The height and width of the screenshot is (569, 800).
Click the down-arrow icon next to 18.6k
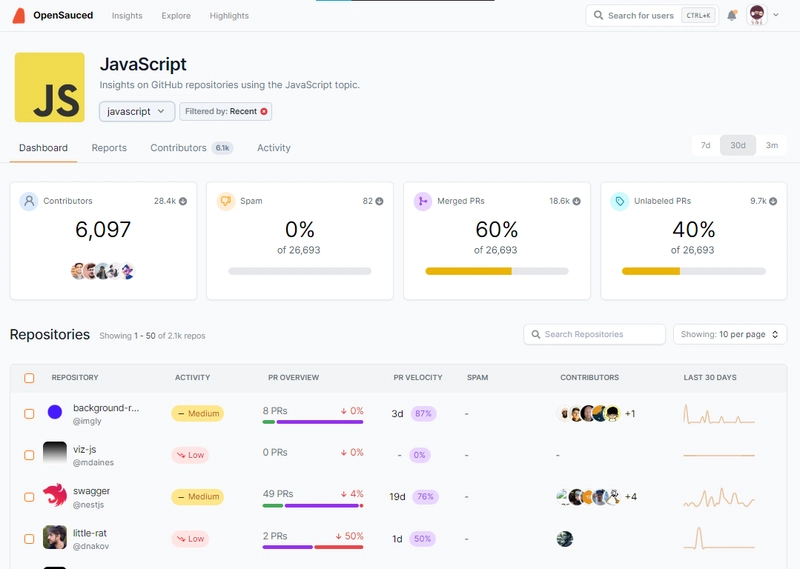click(577, 201)
